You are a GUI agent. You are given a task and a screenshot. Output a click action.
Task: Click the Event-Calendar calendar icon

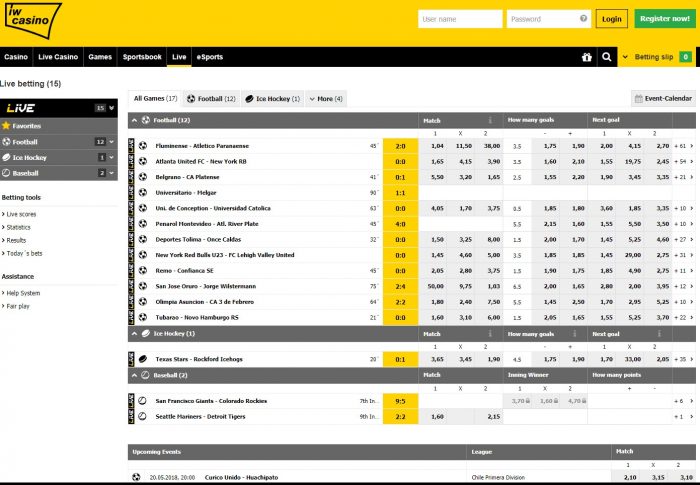point(638,98)
